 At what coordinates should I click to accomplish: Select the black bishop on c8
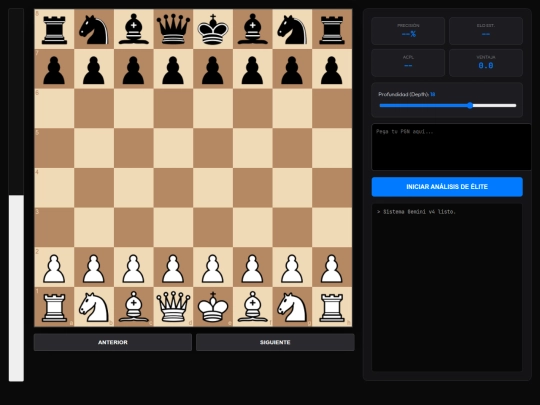point(134,29)
